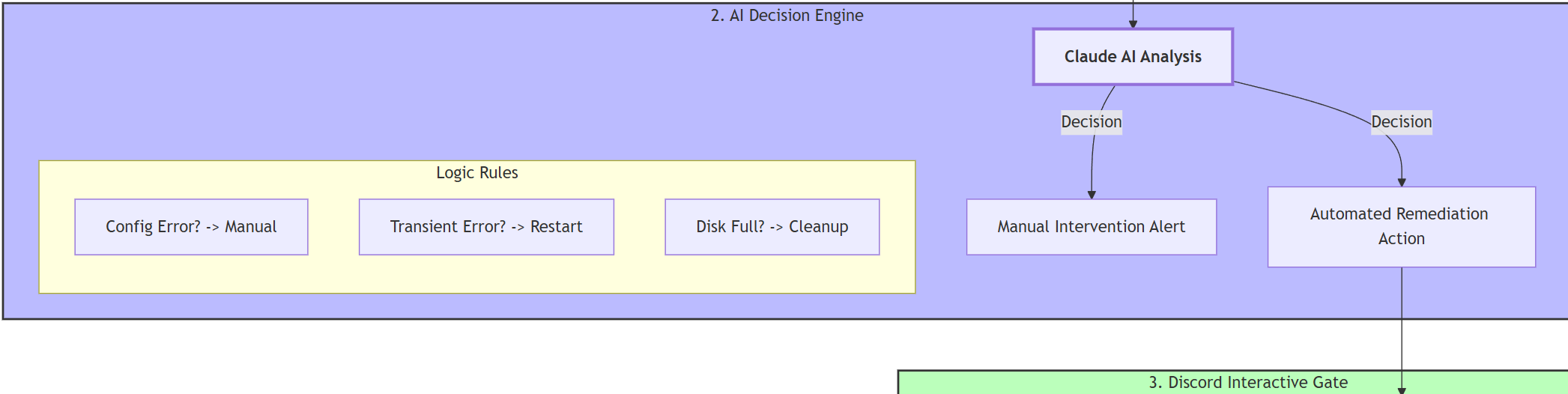Image resolution: width=1568 pixels, height=394 pixels.
Task: Select the Transient Error? -> Restart rule box
Action: (x=486, y=227)
